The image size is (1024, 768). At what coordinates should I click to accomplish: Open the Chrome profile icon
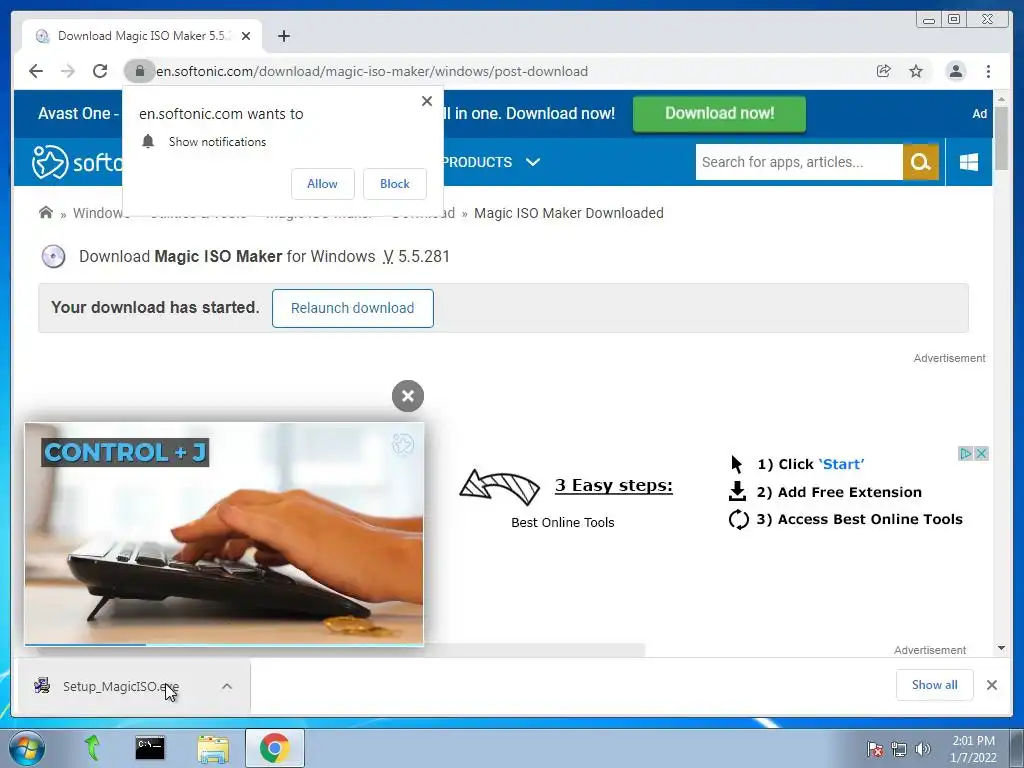tap(955, 71)
